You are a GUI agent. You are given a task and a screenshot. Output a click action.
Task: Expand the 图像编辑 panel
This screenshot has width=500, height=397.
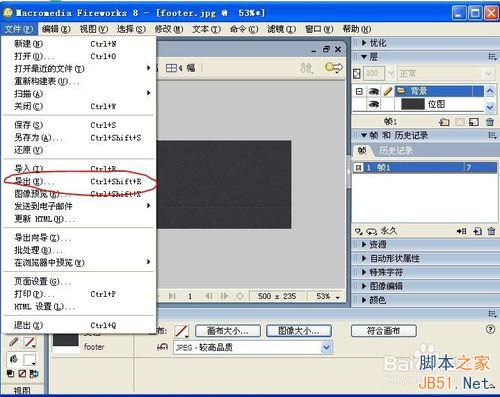(x=364, y=286)
